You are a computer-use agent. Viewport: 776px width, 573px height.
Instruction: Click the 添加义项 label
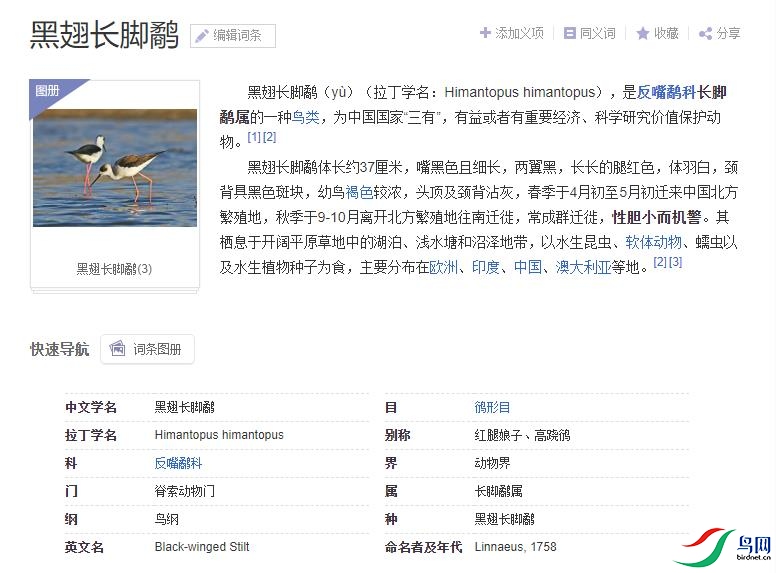click(519, 33)
